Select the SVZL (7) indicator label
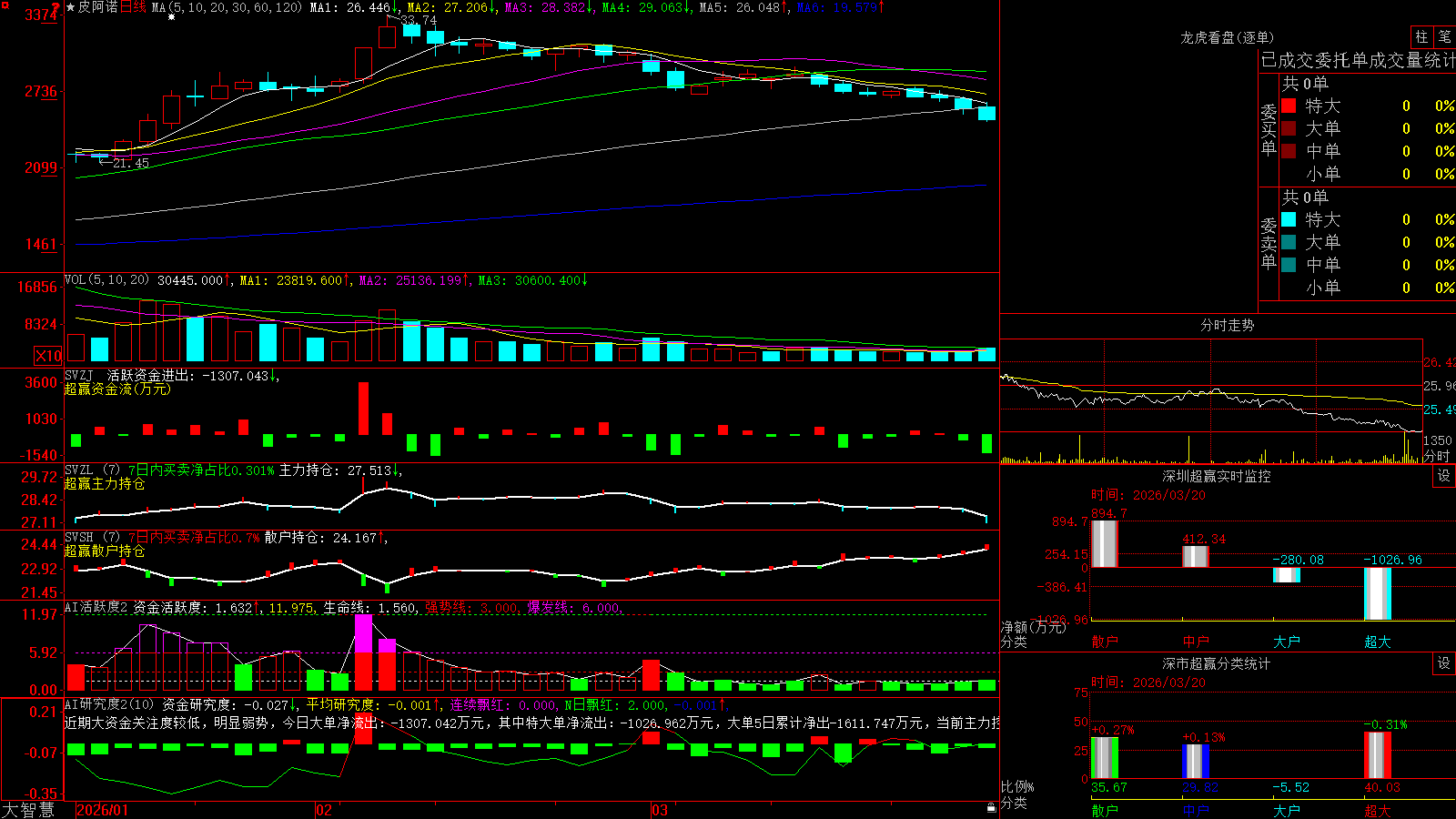This screenshot has height=819, width=1456. point(92,470)
